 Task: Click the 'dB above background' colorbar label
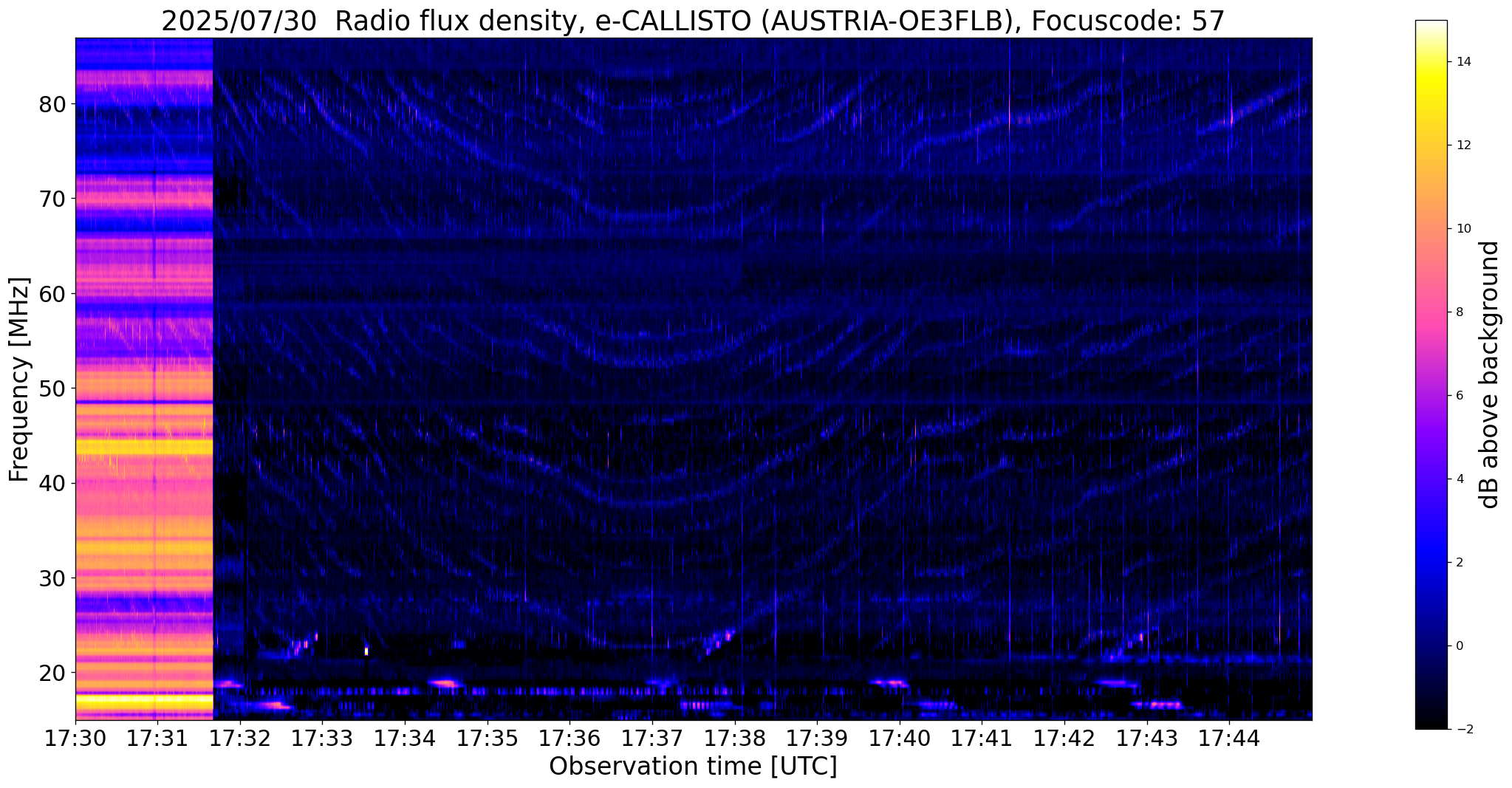click(1490, 374)
